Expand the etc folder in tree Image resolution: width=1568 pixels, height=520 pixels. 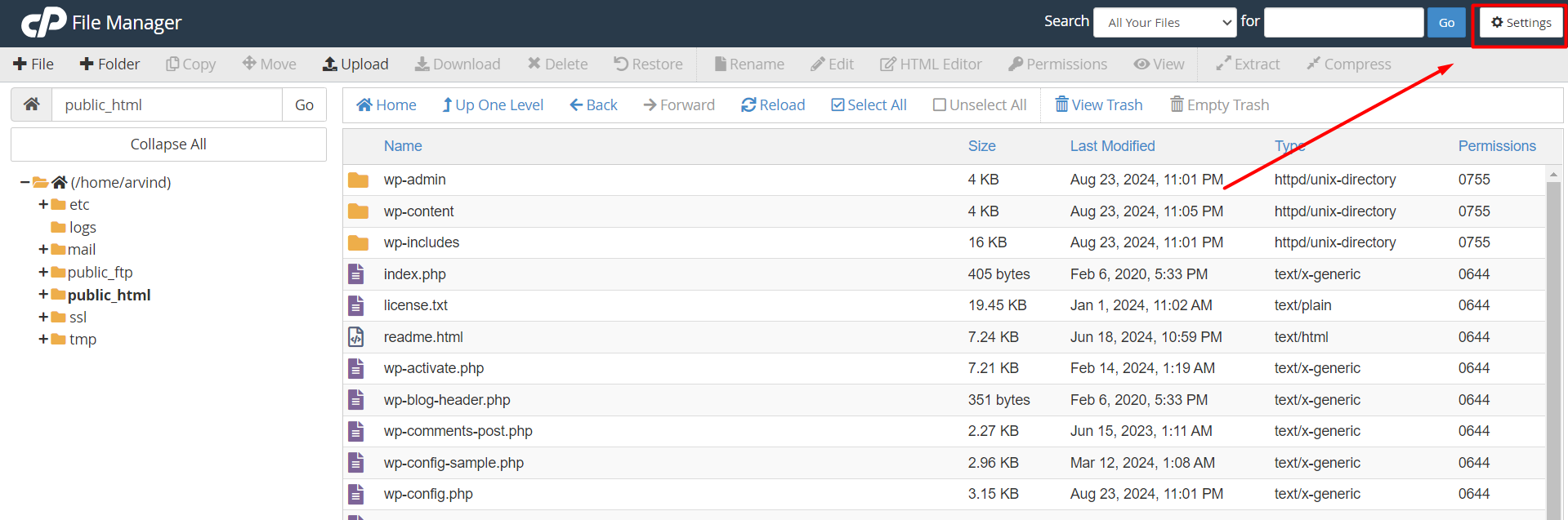click(43, 204)
